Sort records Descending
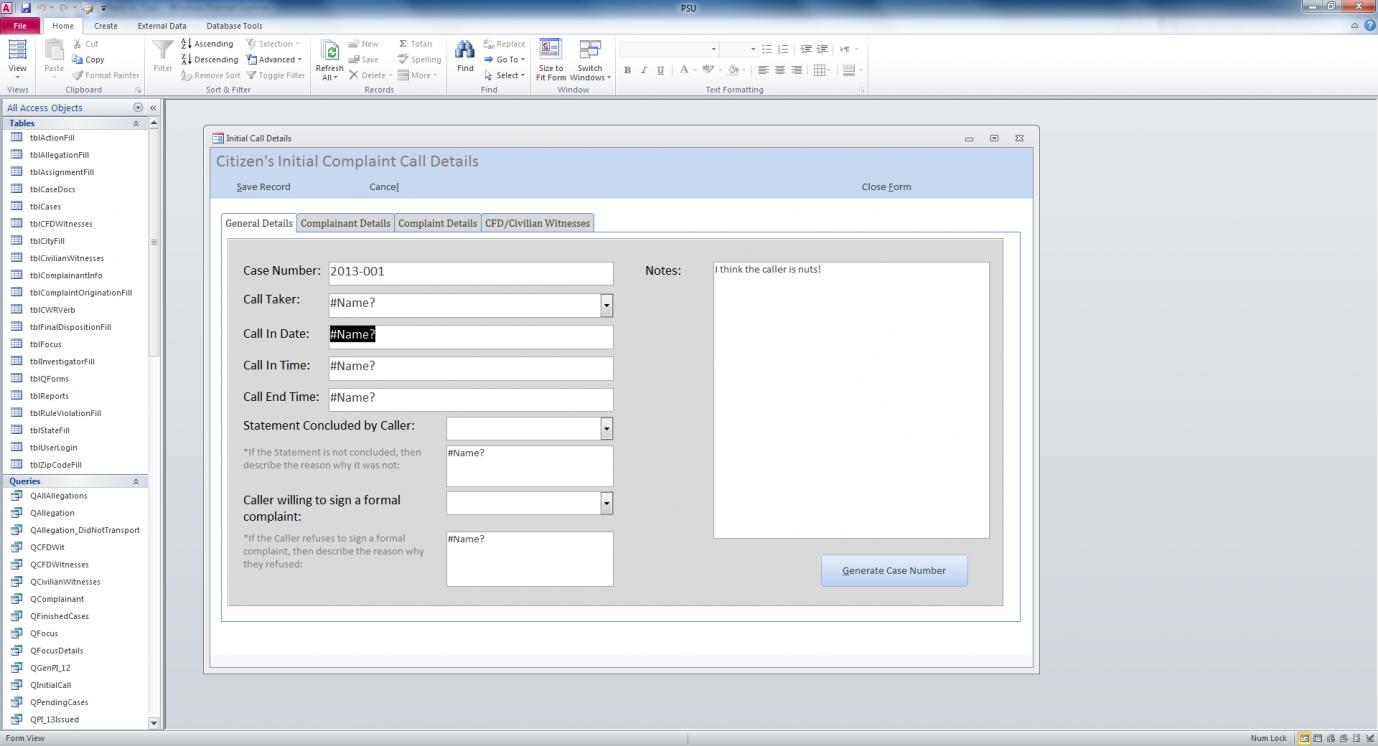Screen dimensions: 1378x746 click(x=209, y=59)
